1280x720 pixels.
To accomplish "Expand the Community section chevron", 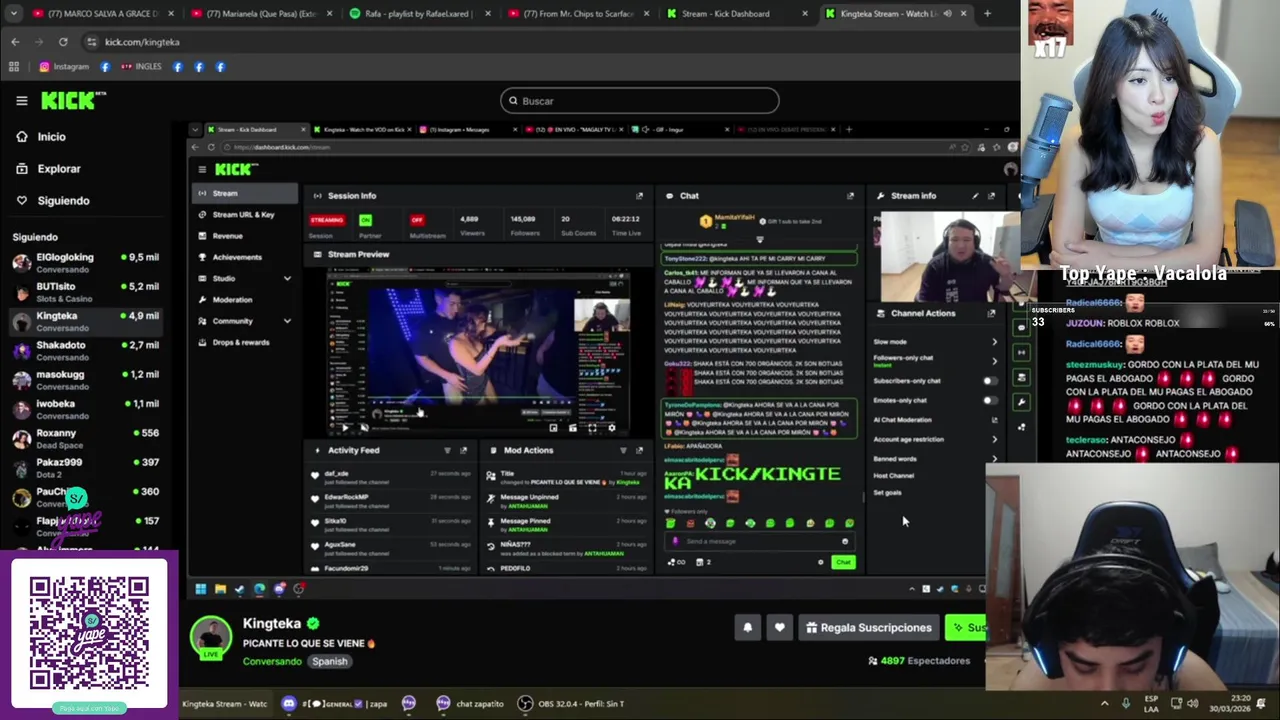I will (287, 321).
